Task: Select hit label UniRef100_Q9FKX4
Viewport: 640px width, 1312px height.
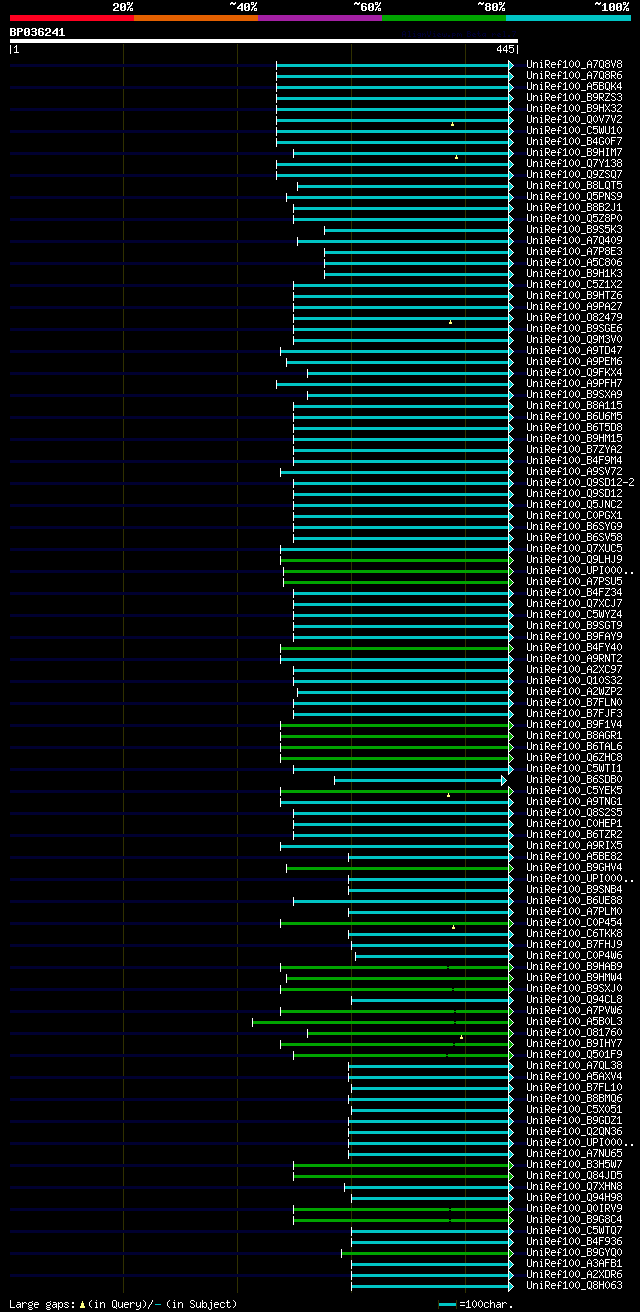Action: coord(574,373)
